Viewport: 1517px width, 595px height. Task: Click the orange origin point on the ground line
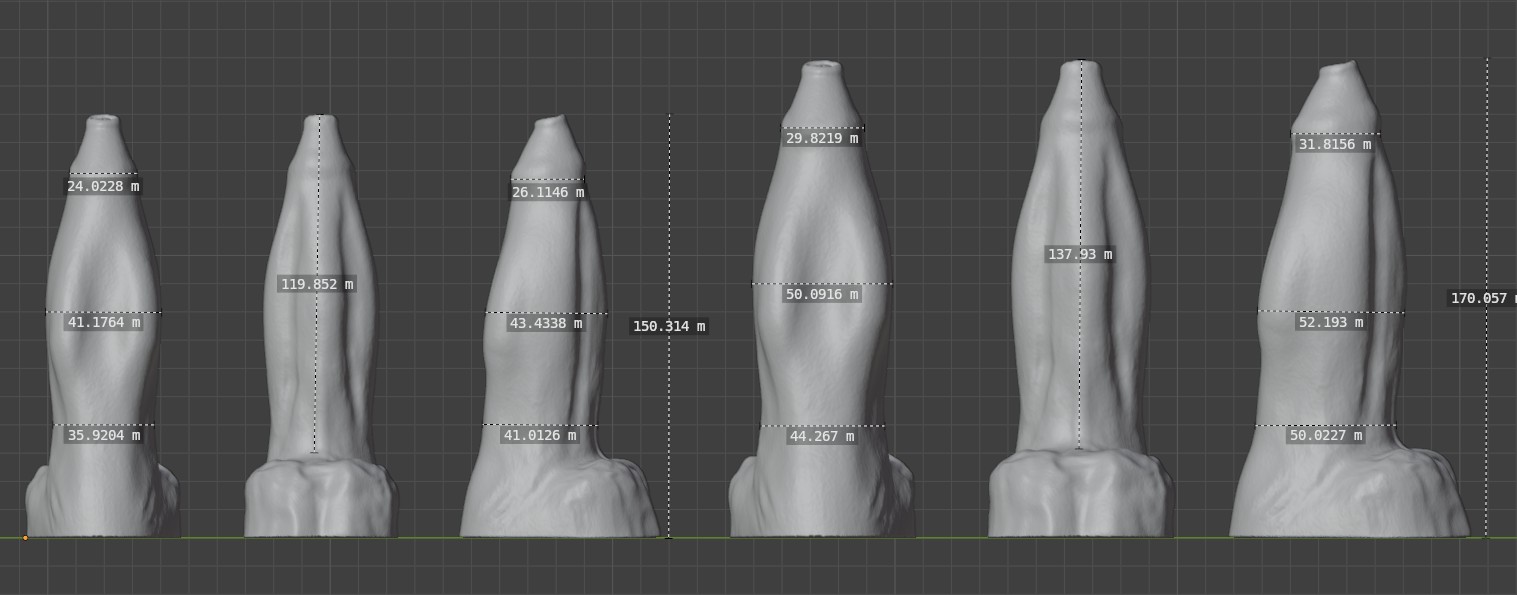click(25, 538)
